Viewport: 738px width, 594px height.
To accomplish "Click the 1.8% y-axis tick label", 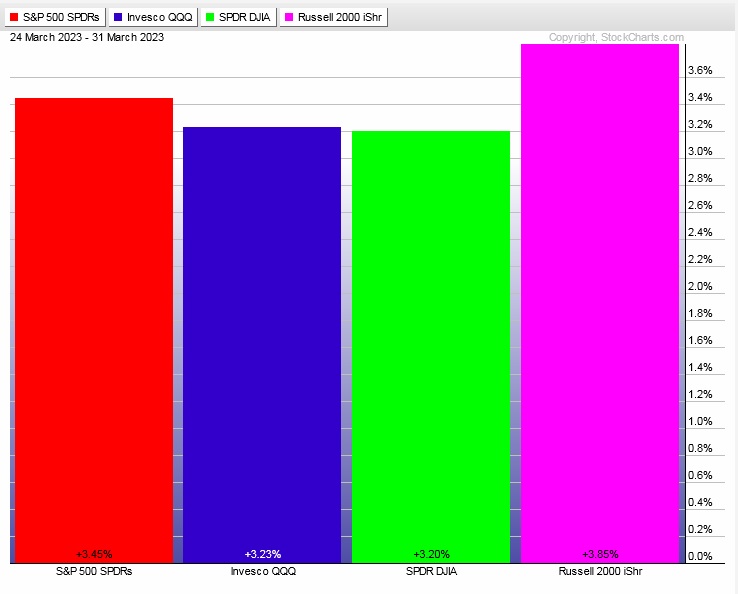I will click(x=700, y=313).
